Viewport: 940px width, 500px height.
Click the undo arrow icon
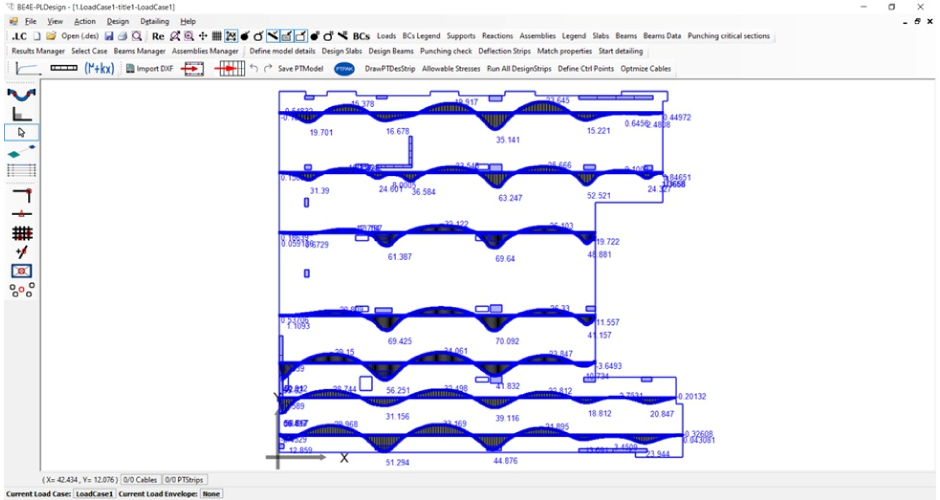click(254, 69)
